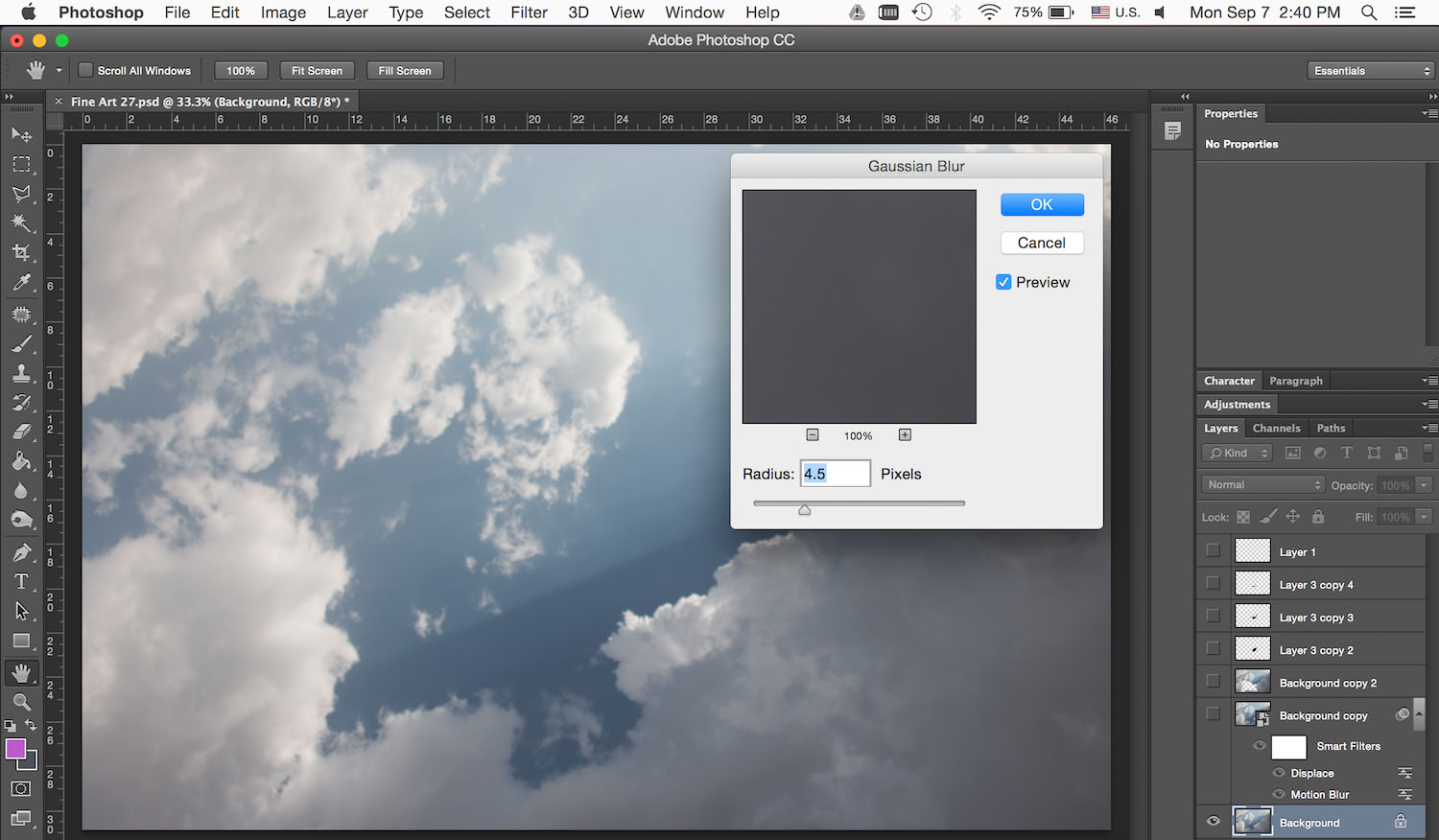Uncheck the Preview checkbox

pyautogui.click(x=1003, y=282)
